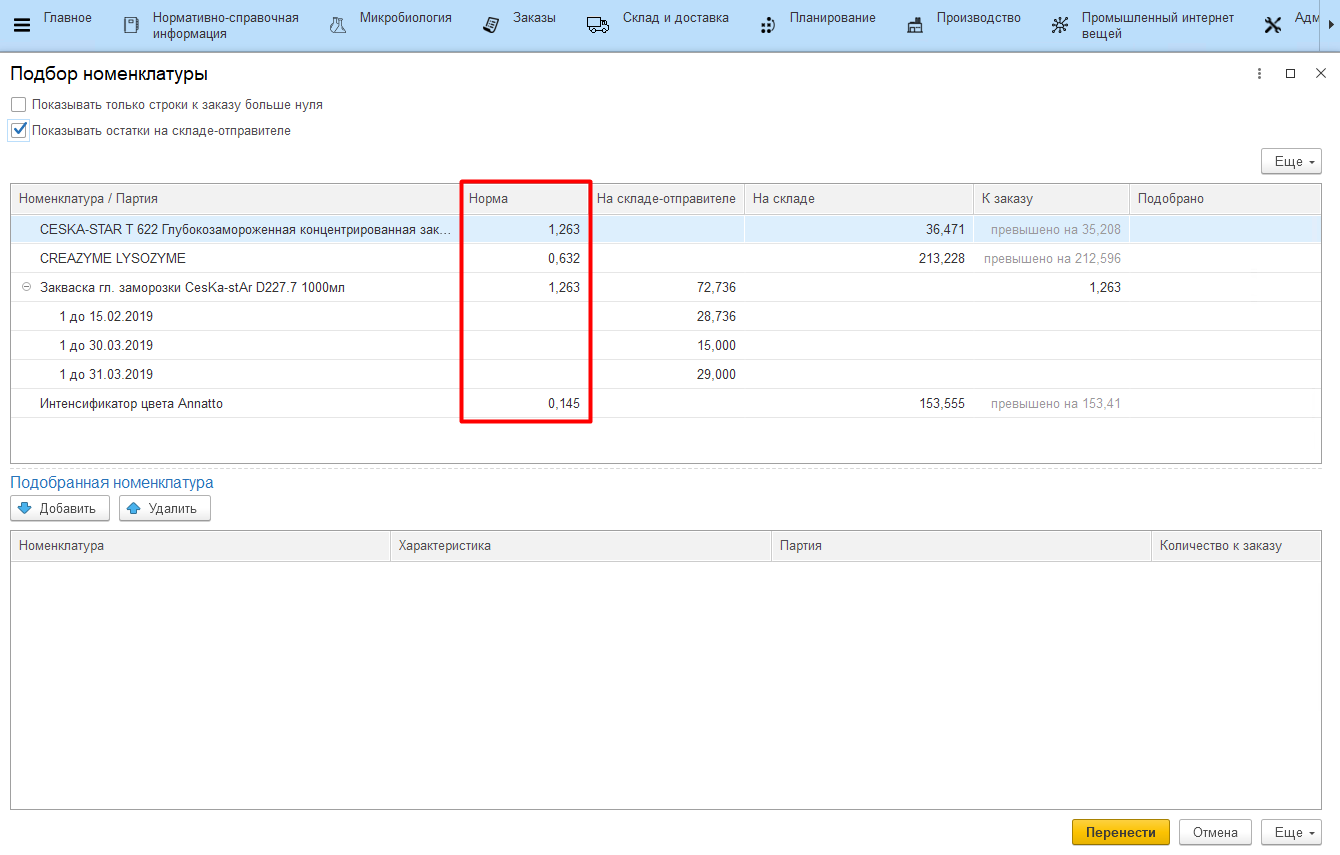Click the Микробиология flask icon
Image resolution: width=1340 pixels, height=855 pixels.
pyautogui.click(x=338, y=26)
